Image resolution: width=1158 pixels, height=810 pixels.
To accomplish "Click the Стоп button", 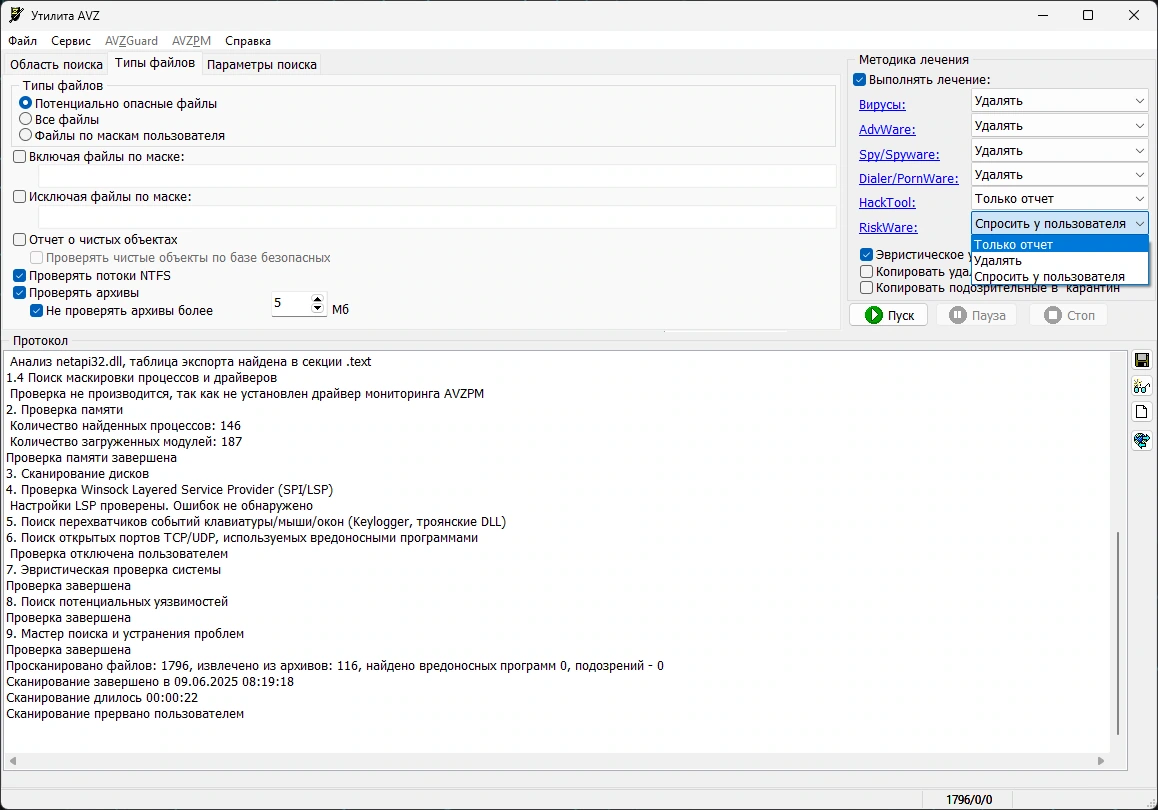I will (x=1069, y=315).
